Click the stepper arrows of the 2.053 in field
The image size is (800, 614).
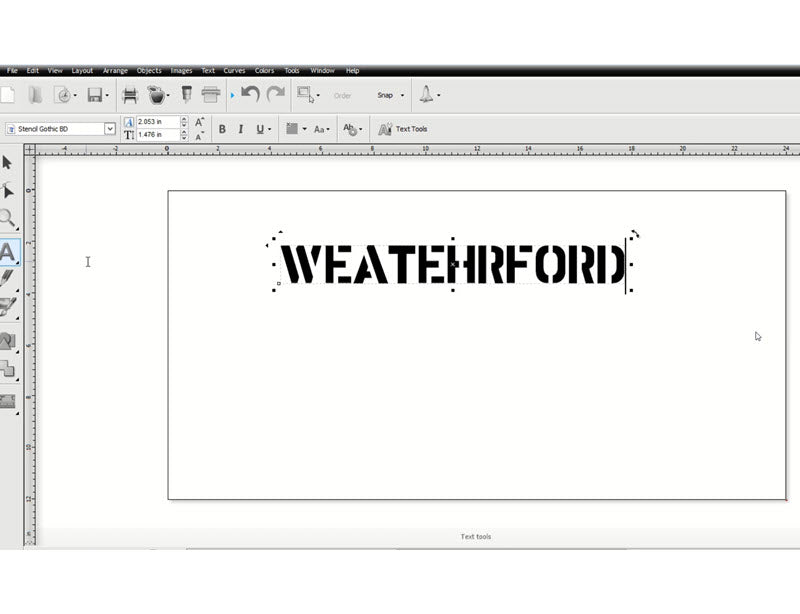point(184,122)
